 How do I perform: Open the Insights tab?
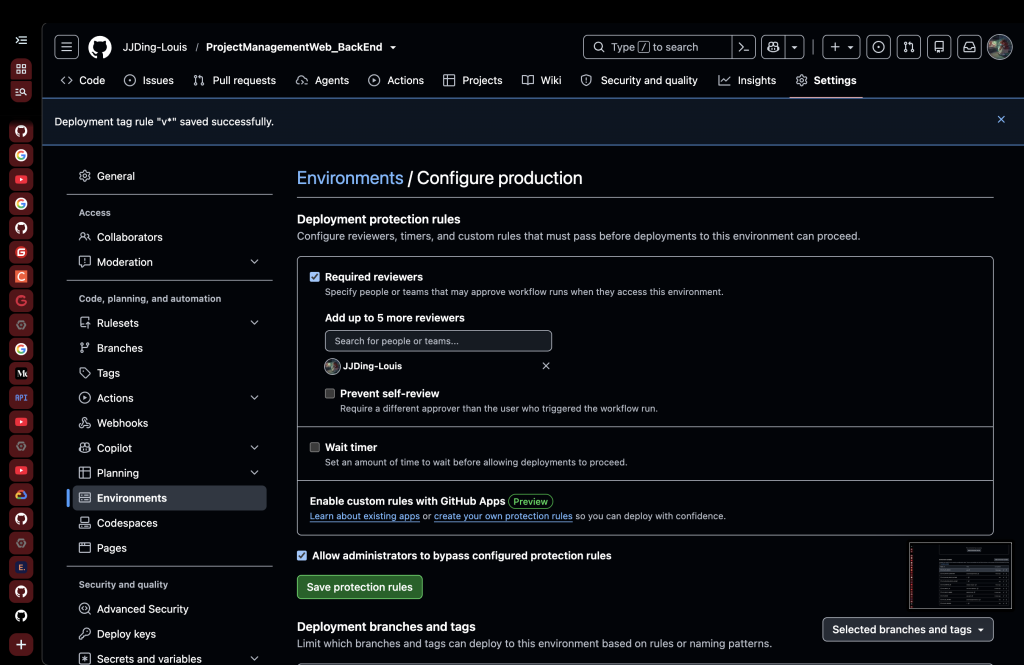pyautogui.click(x=747, y=80)
